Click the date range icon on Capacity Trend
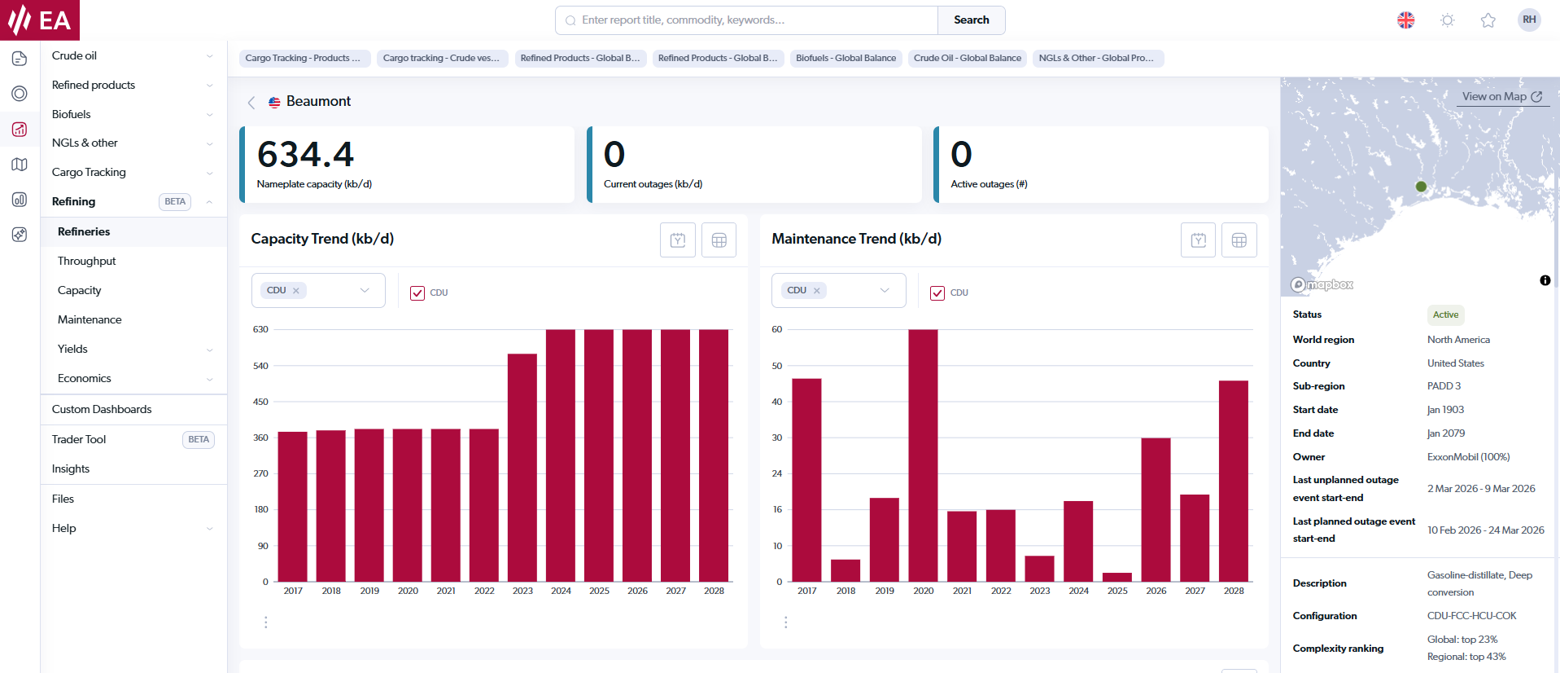 [678, 240]
